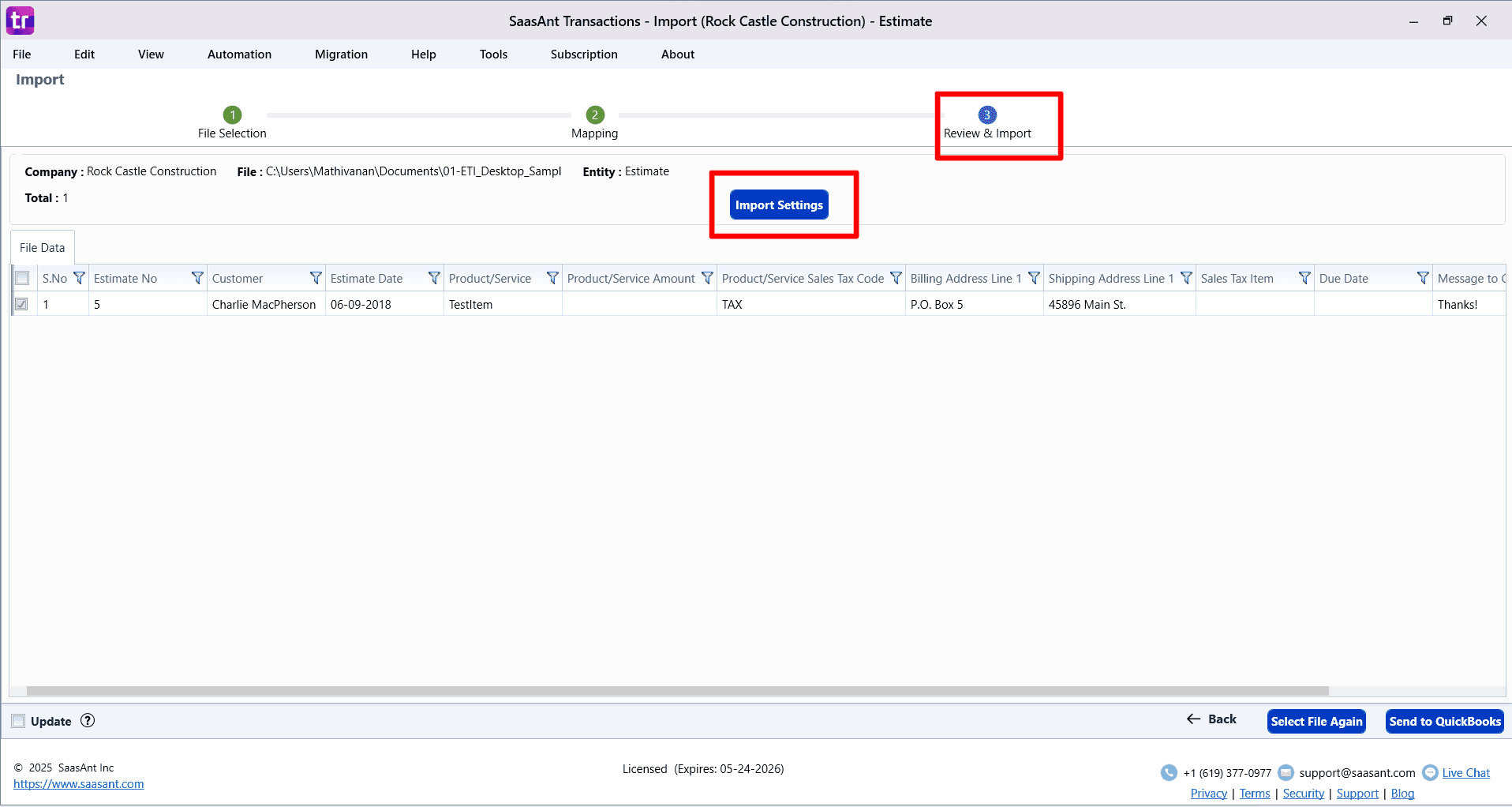1512x807 pixels.
Task: Open the Product/Service filter dropdown
Action: pos(552,278)
